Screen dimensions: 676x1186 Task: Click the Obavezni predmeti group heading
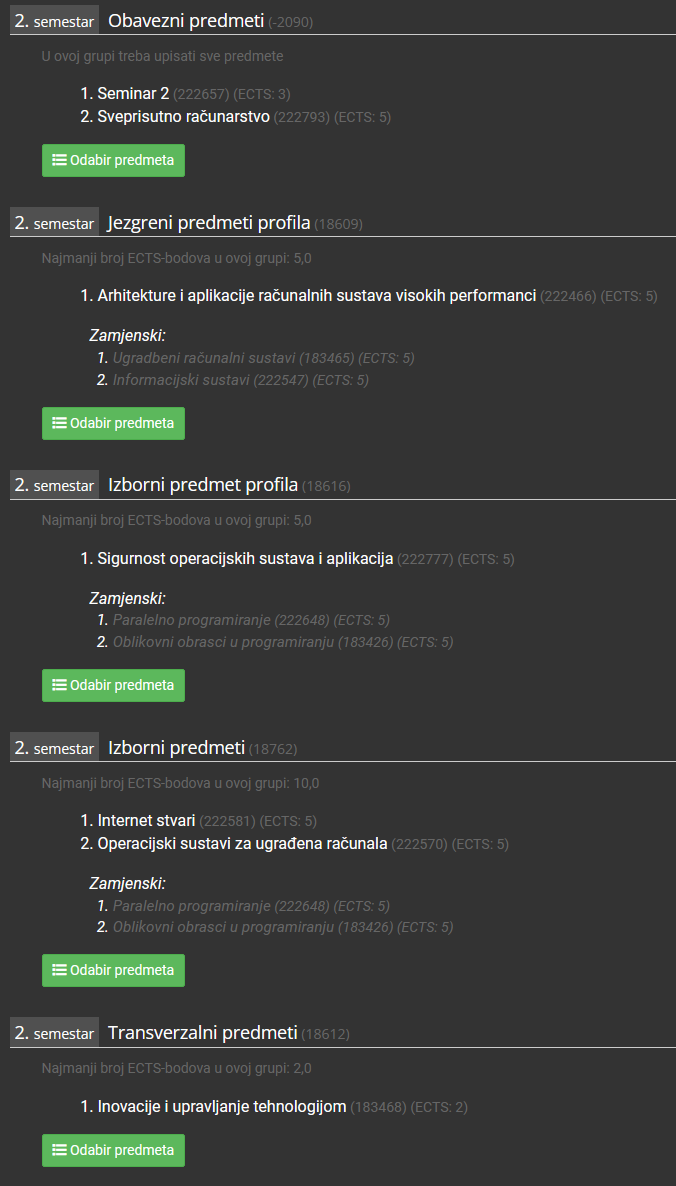(x=186, y=21)
